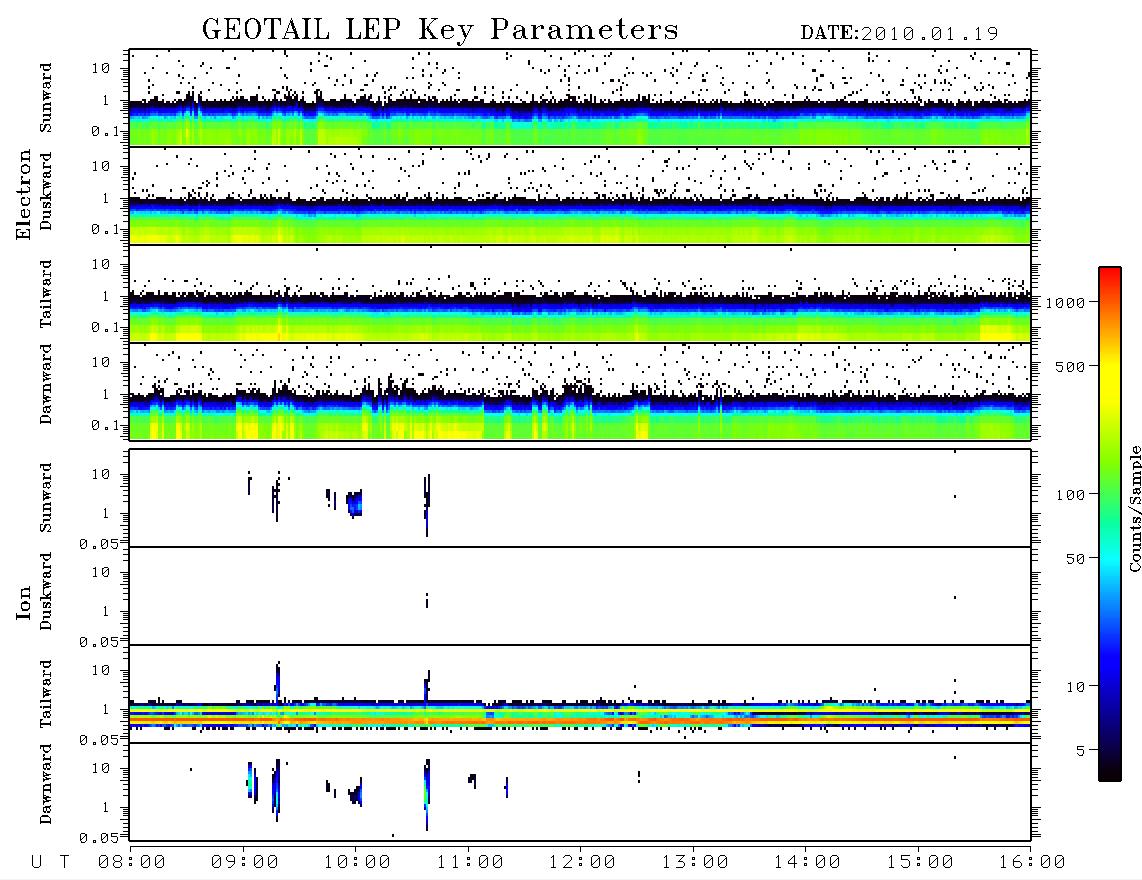Click the Ion group's Duskward label
The image size is (1142, 880).
[x=46, y=591]
